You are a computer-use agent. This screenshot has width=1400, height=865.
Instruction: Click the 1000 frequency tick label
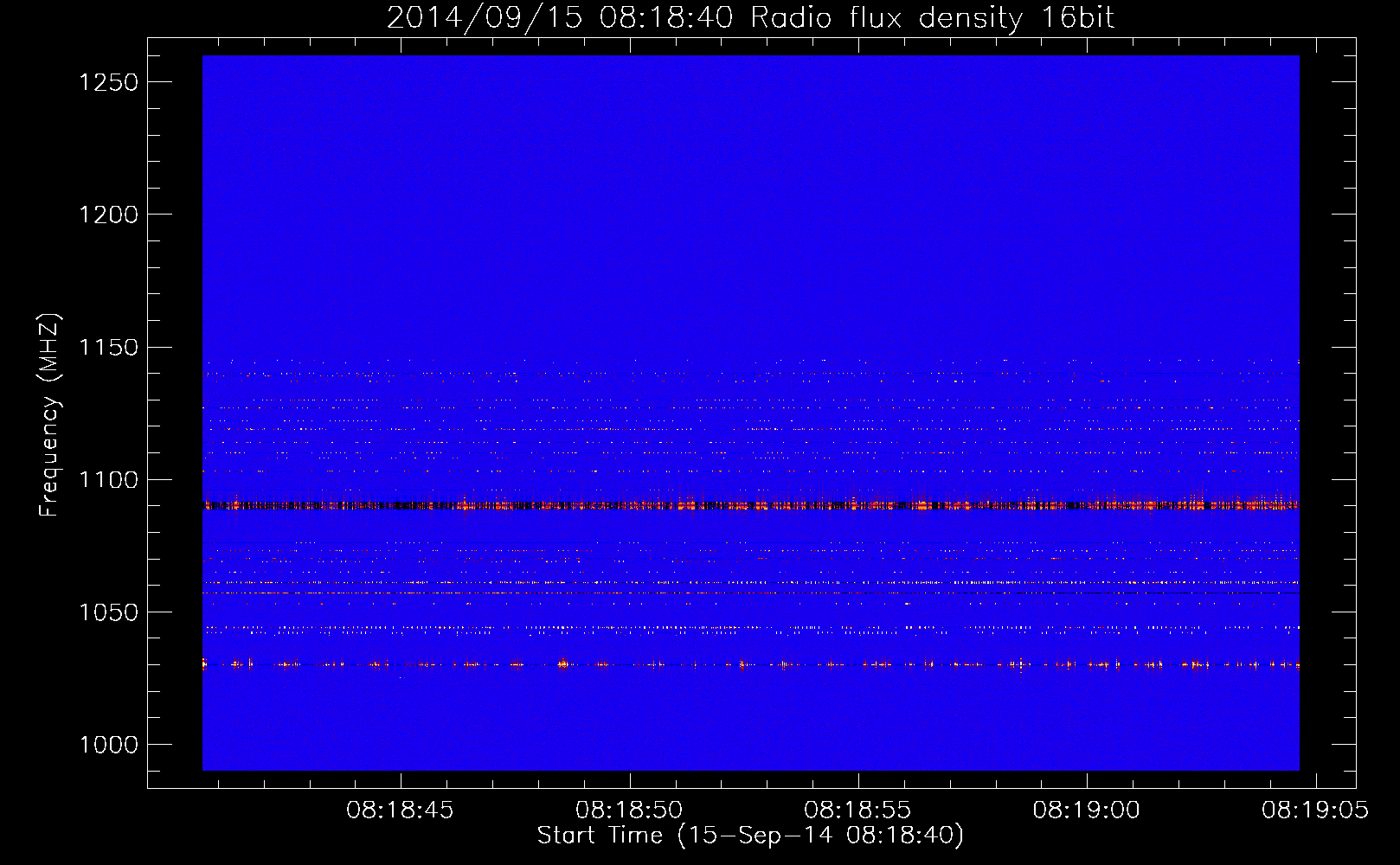(108, 745)
